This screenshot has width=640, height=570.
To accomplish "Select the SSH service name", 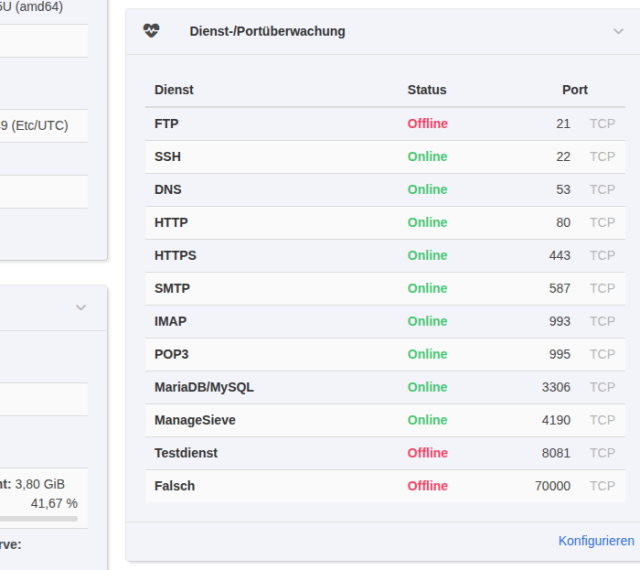I will pos(167,157).
